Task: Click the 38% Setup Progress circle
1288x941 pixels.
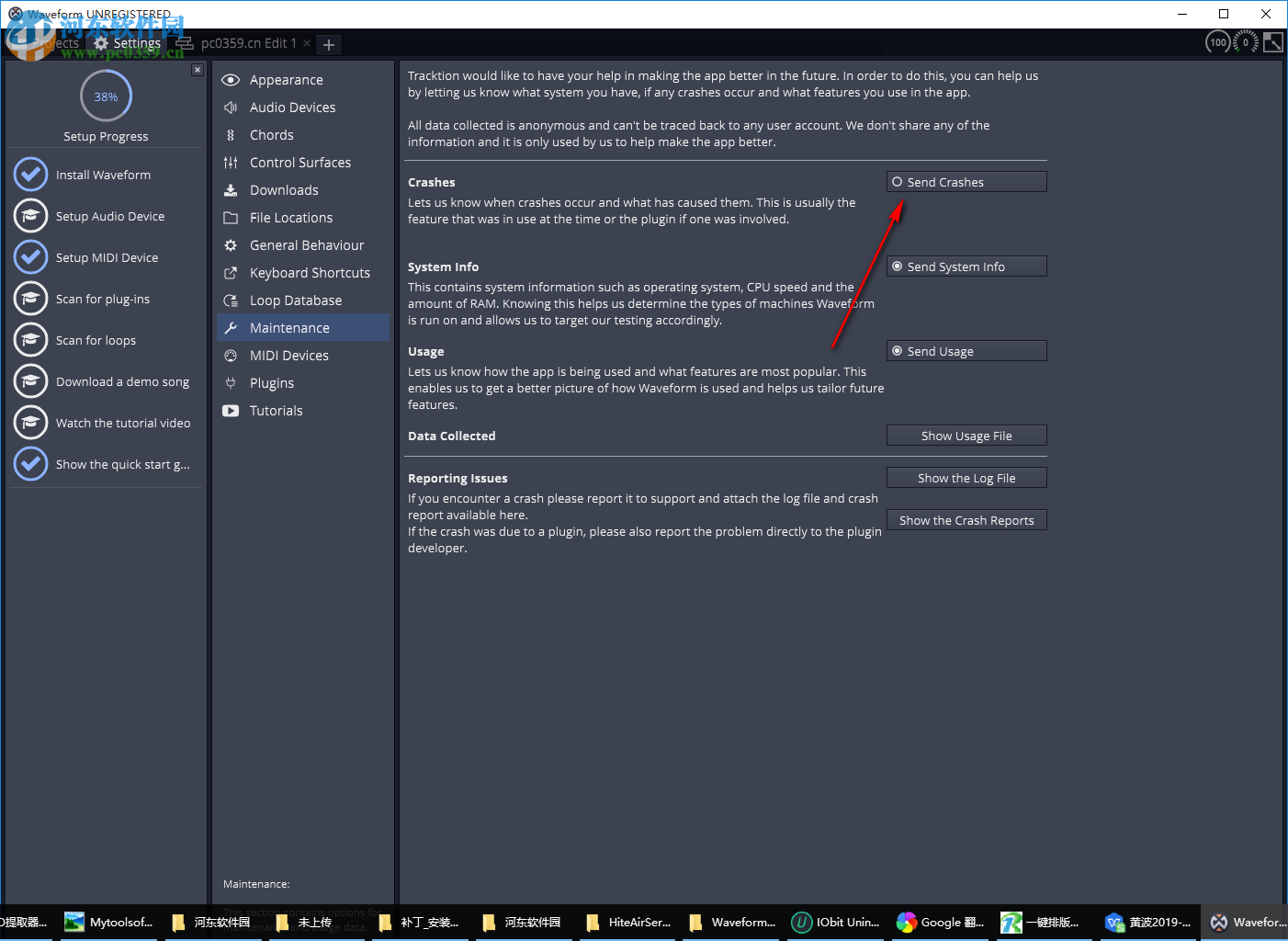Action: click(x=105, y=95)
